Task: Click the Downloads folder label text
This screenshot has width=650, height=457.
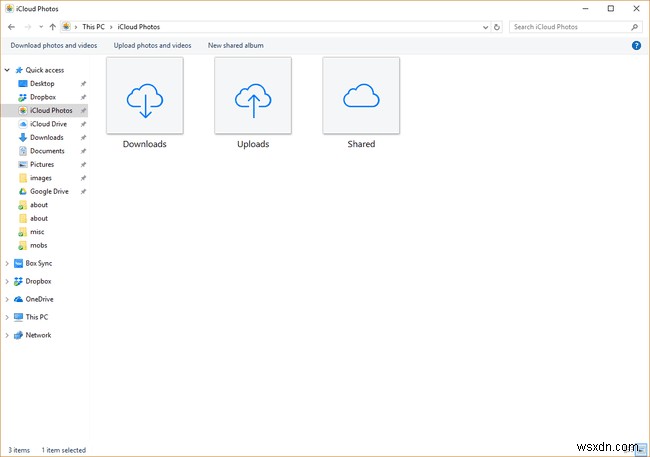Action: click(145, 144)
